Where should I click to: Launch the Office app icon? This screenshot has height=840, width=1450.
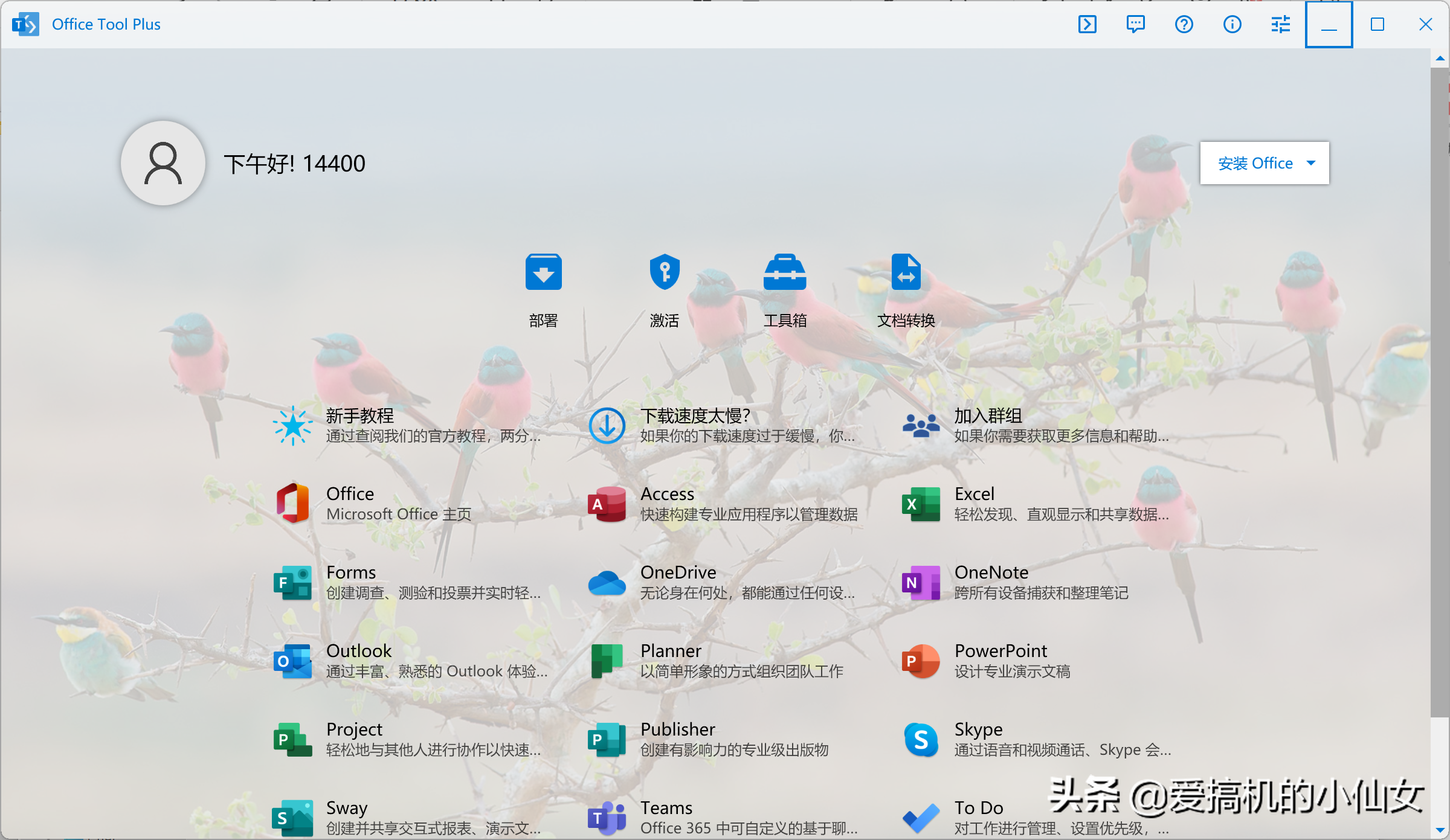292,504
